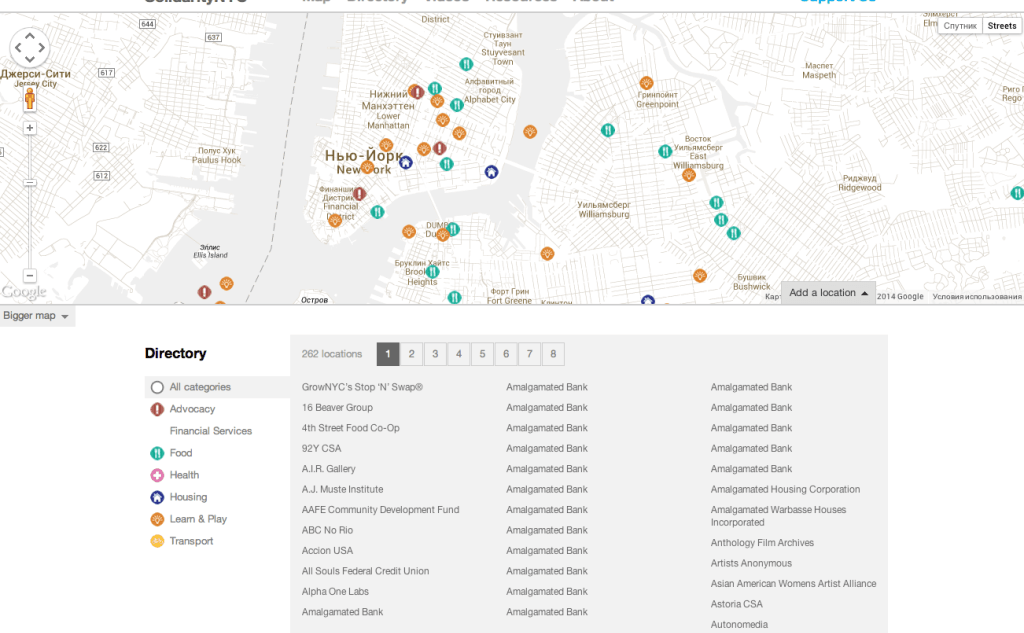Click the map pan control compass
Image resolution: width=1024 pixels, height=633 pixels.
click(29, 47)
